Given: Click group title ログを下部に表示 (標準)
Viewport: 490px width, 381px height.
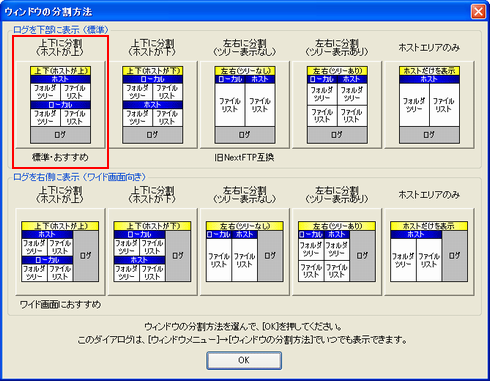Looking at the screenshot, I should 61,30.
